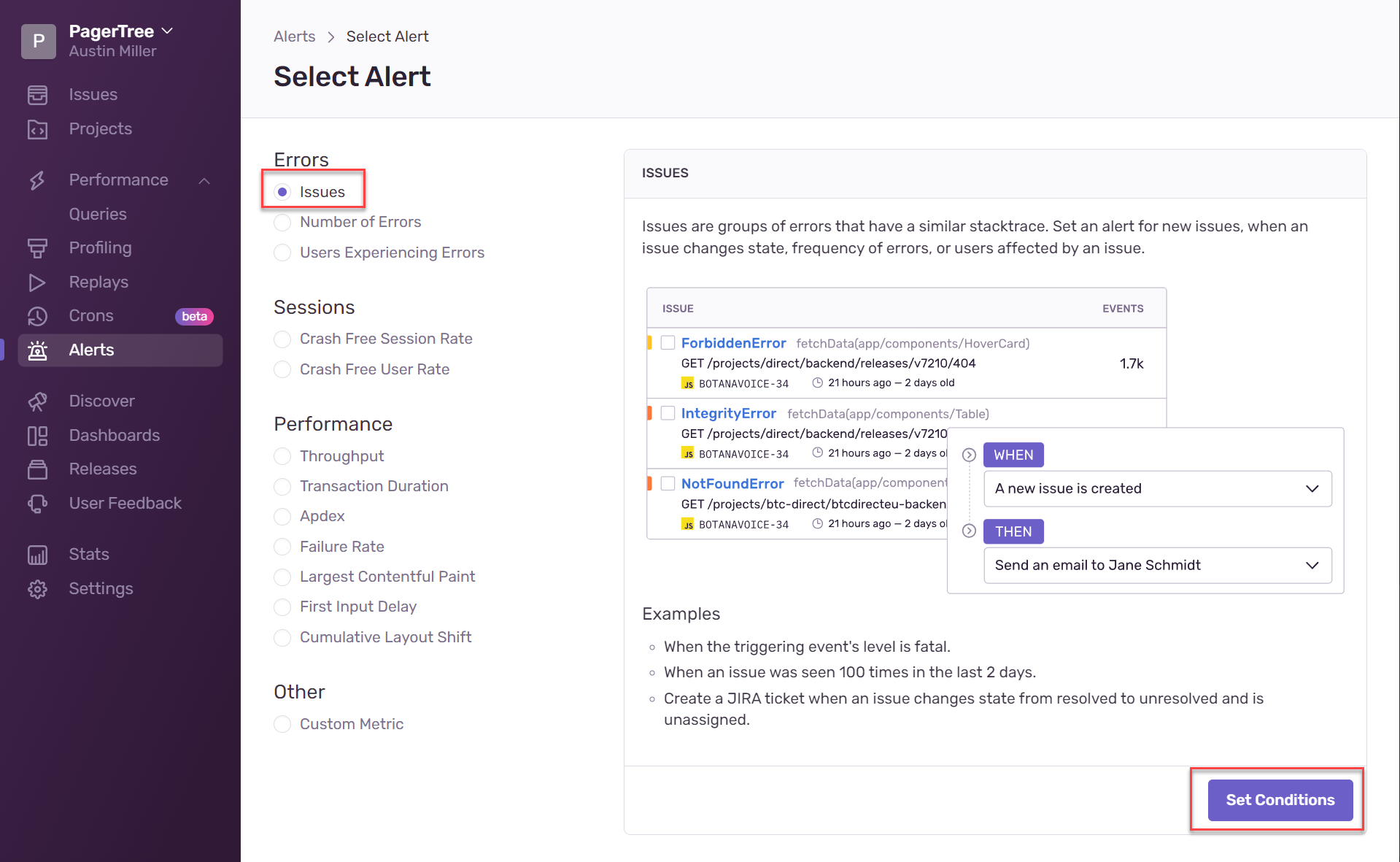Open the 'Send an email to Jane Schmidt' dropdown

pyautogui.click(x=1157, y=565)
